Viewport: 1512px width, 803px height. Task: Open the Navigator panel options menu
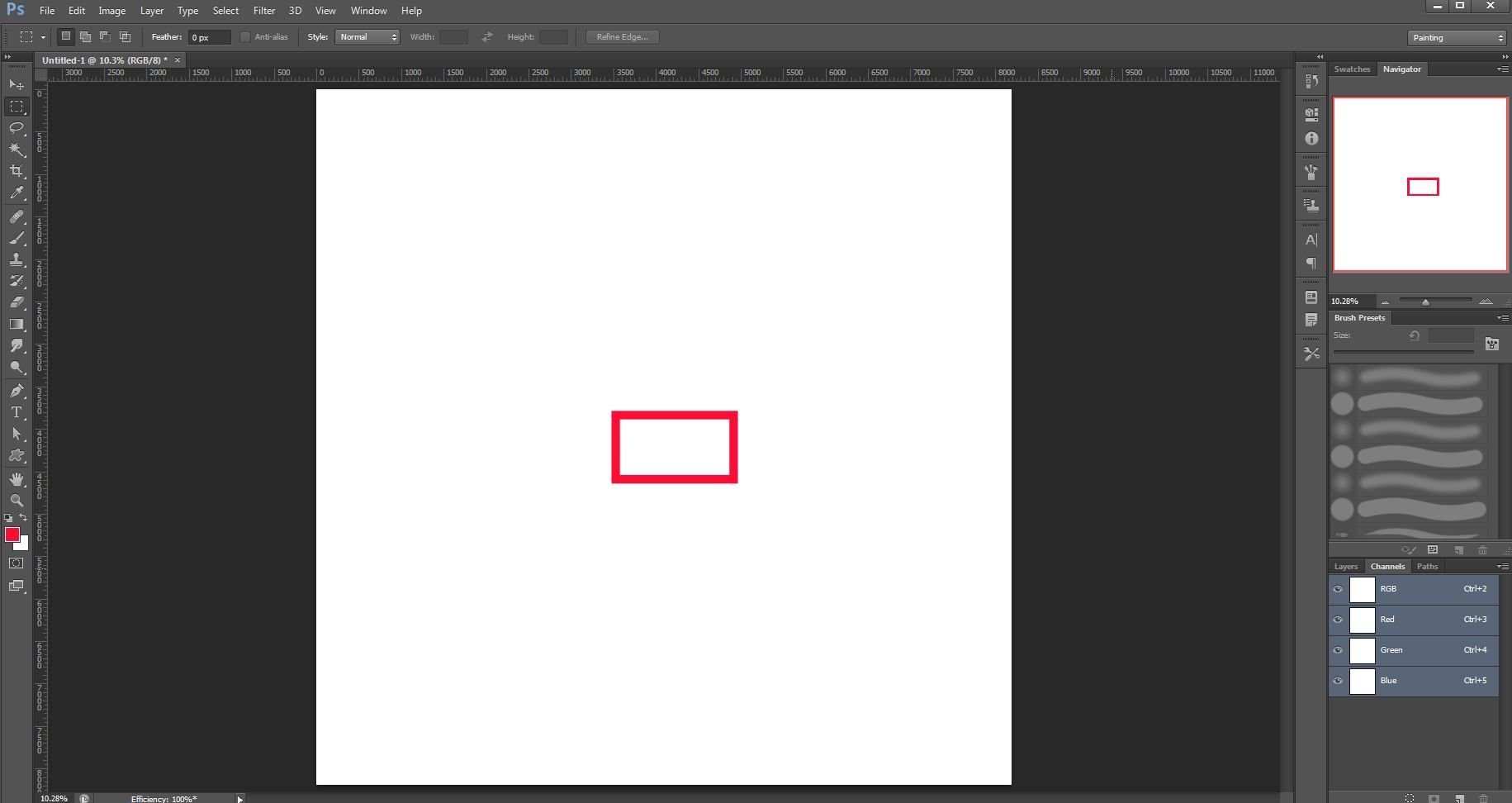pos(1503,69)
